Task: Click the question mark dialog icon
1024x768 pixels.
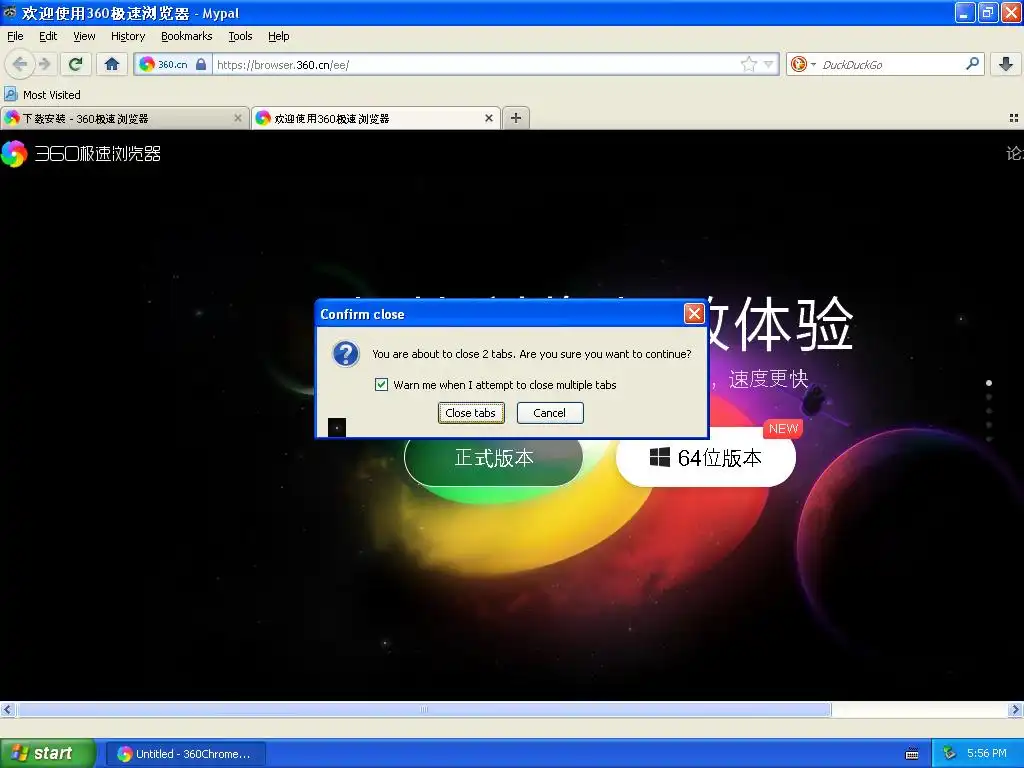Action: [x=345, y=354]
